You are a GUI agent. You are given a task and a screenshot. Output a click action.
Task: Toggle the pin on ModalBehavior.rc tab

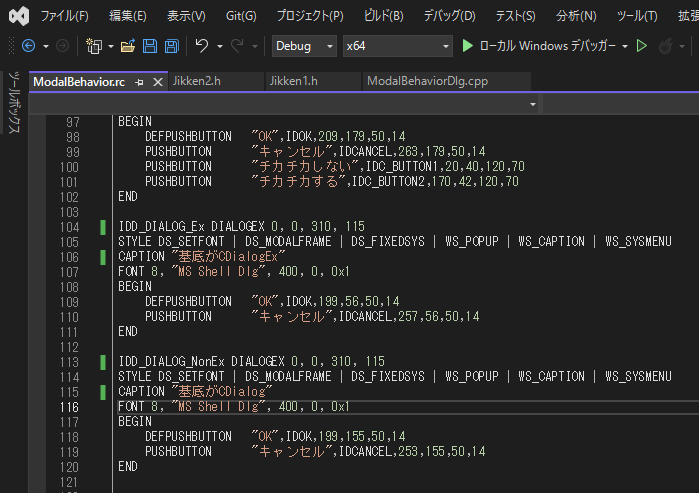(x=139, y=81)
